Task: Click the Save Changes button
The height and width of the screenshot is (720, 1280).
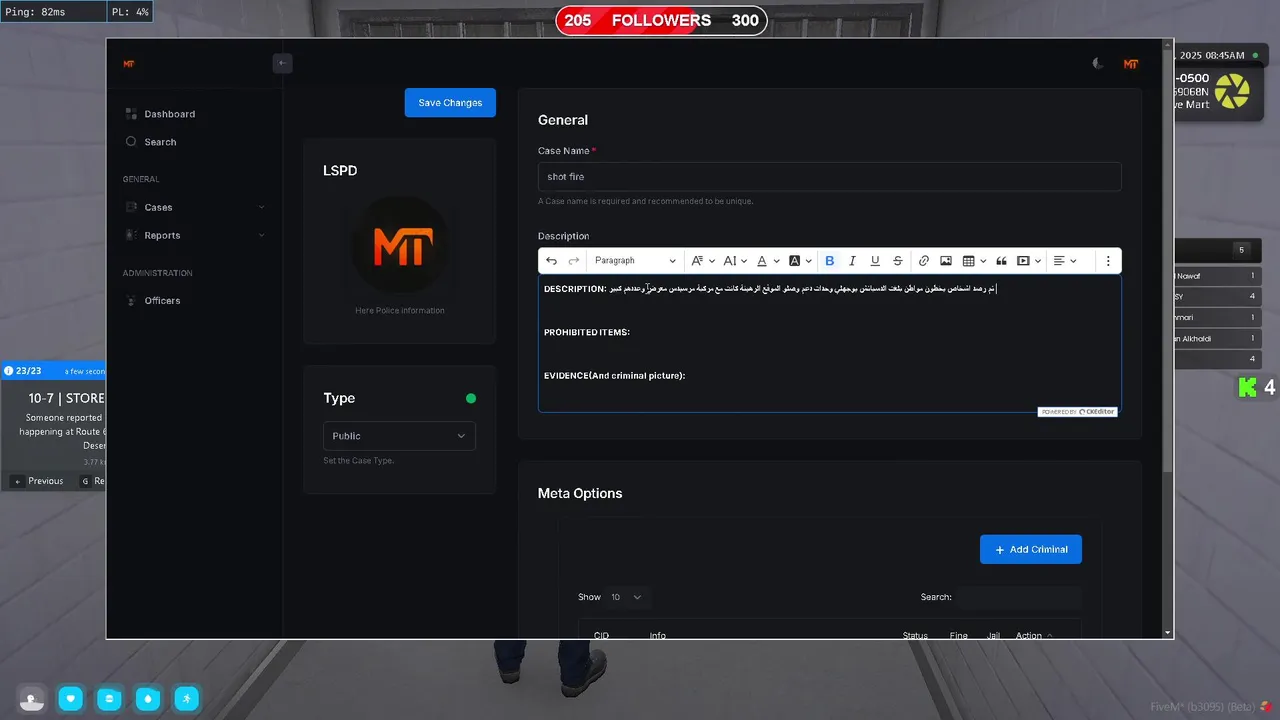Action: tap(450, 103)
